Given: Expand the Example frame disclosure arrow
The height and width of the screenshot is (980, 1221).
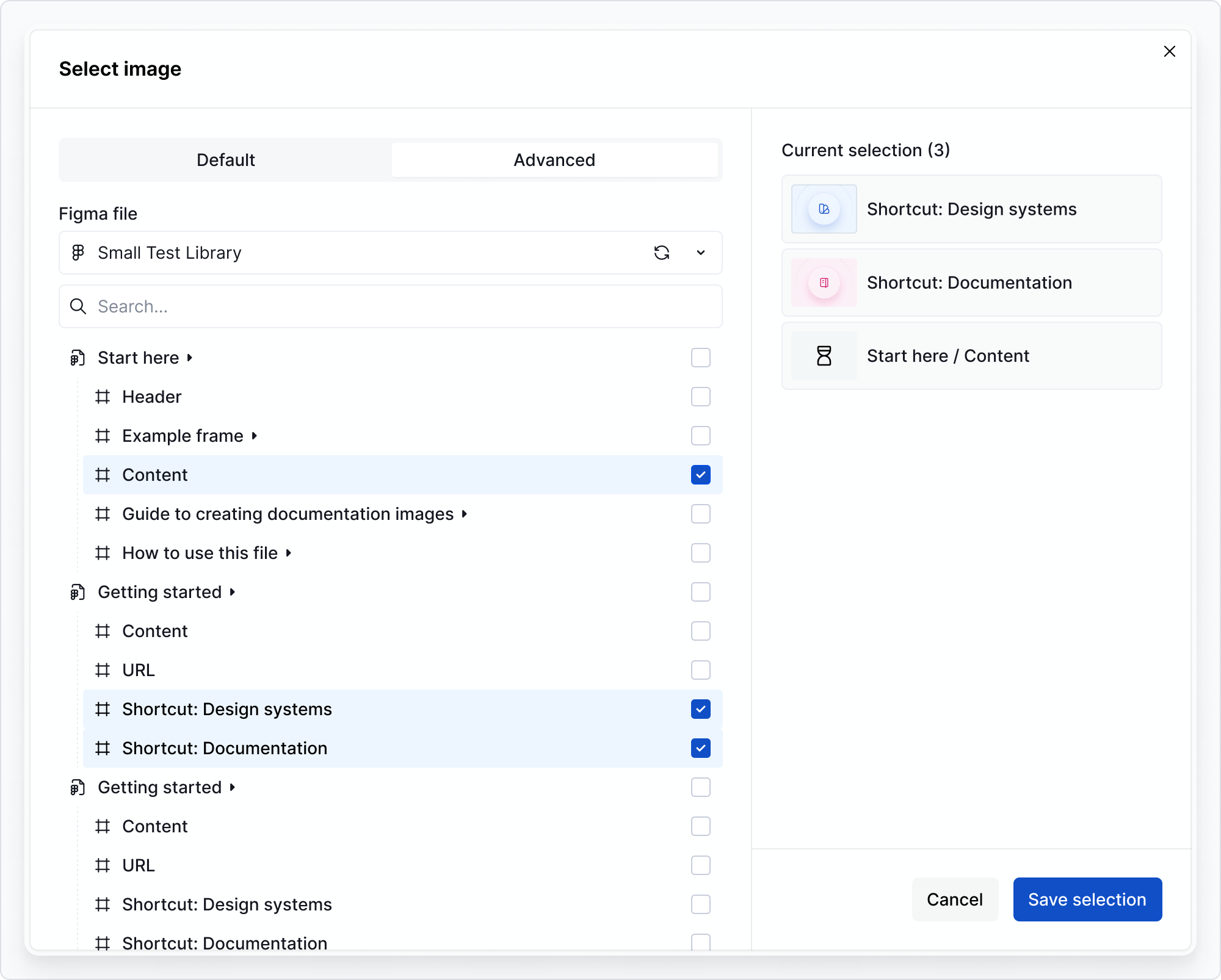Looking at the screenshot, I should pyautogui.click(x=255, y=436).
